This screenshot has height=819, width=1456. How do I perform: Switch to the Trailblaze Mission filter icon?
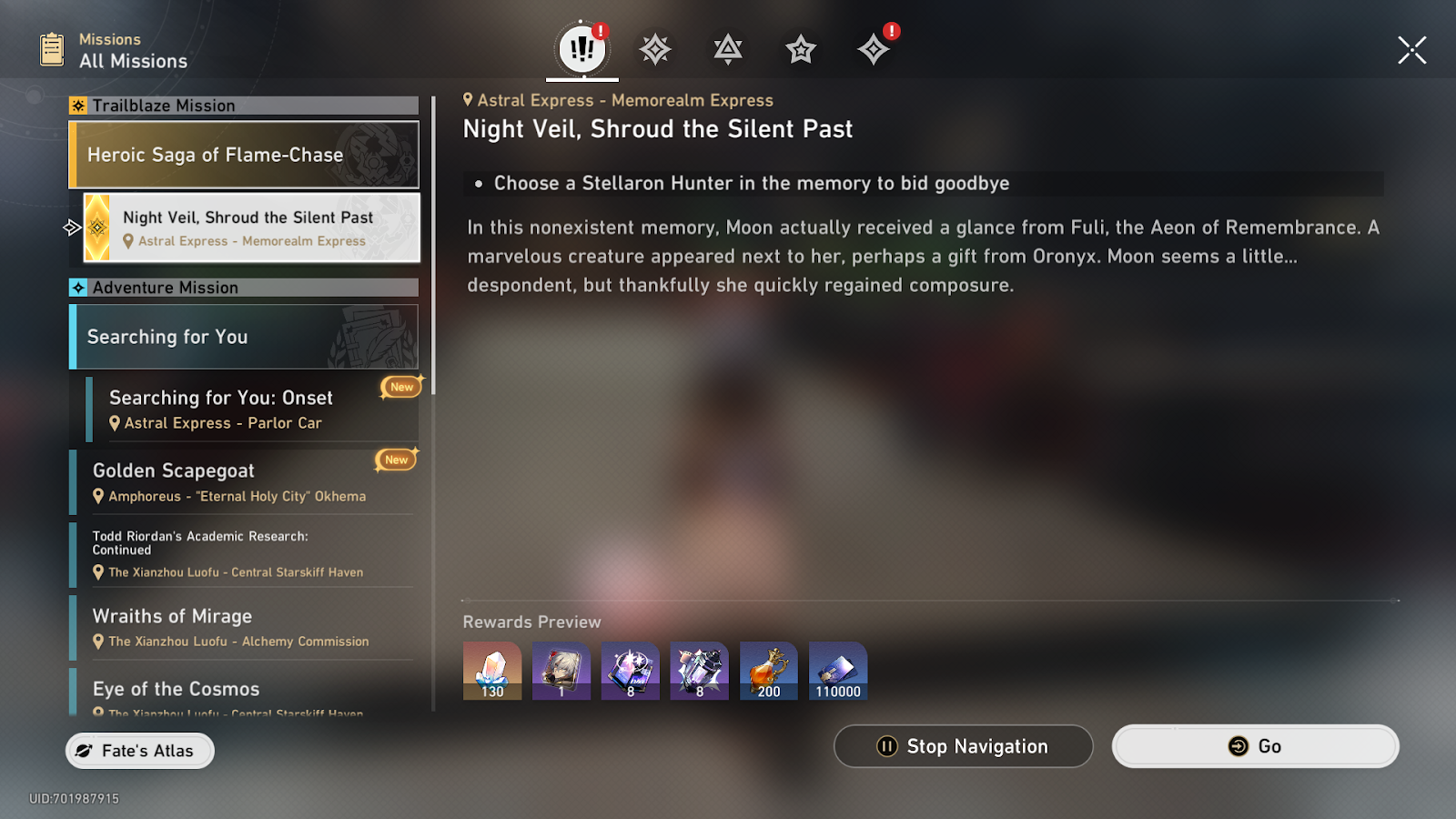655,49
